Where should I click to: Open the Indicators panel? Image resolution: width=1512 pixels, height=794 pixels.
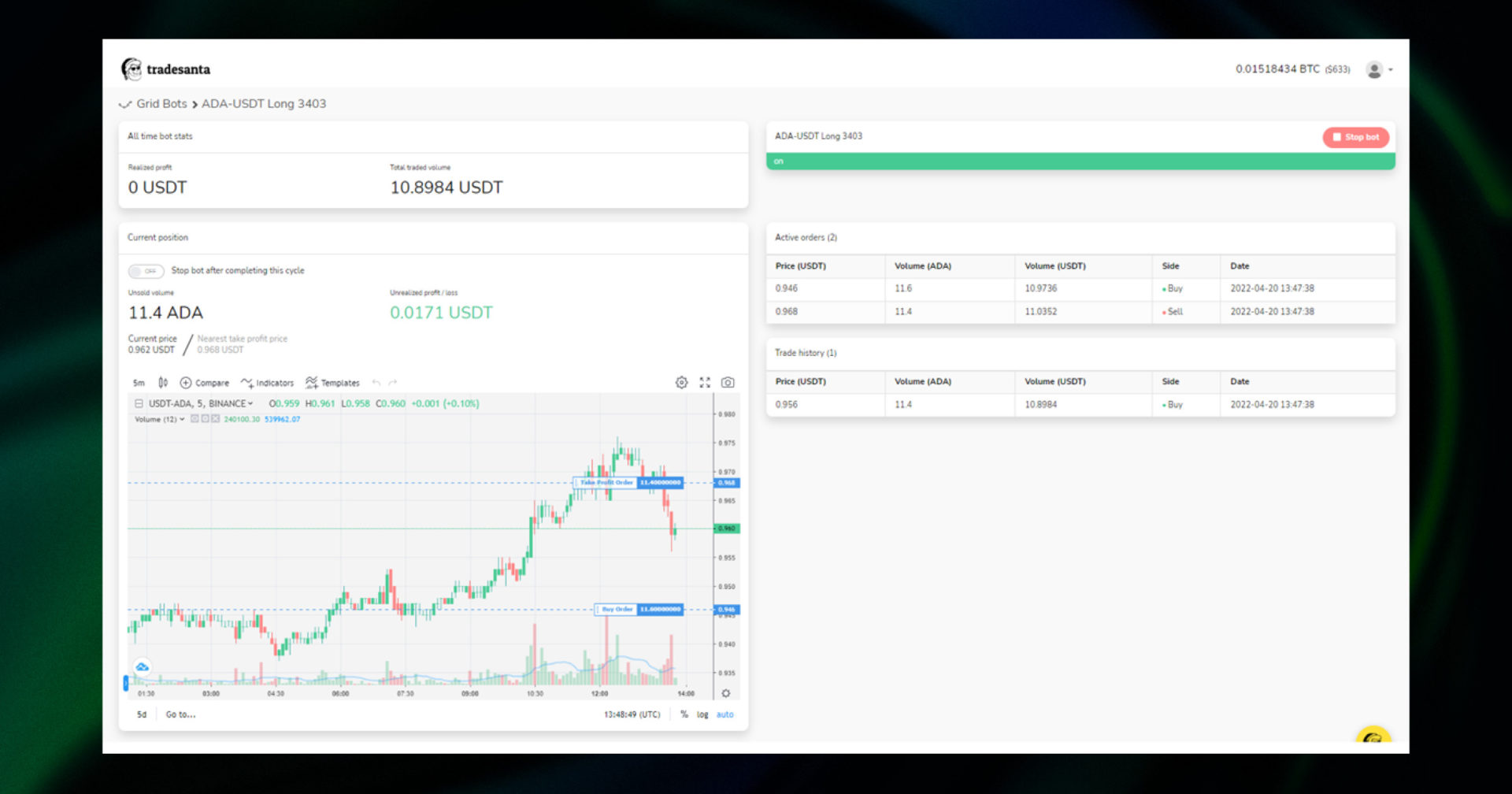tap(268, 383)
